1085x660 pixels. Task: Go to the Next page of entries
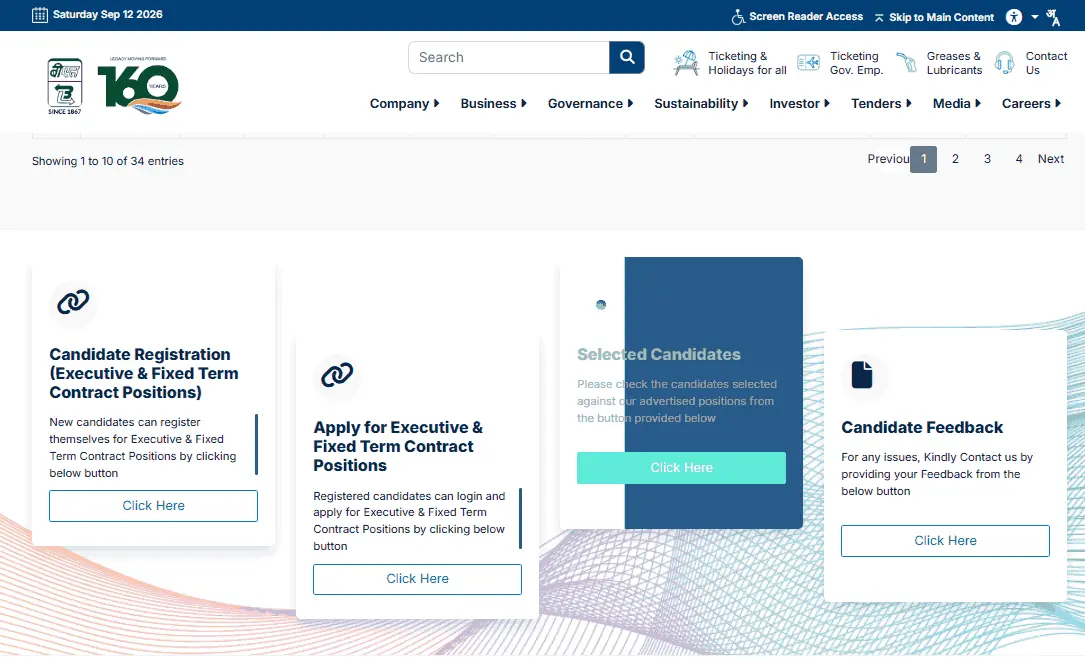1050,159
